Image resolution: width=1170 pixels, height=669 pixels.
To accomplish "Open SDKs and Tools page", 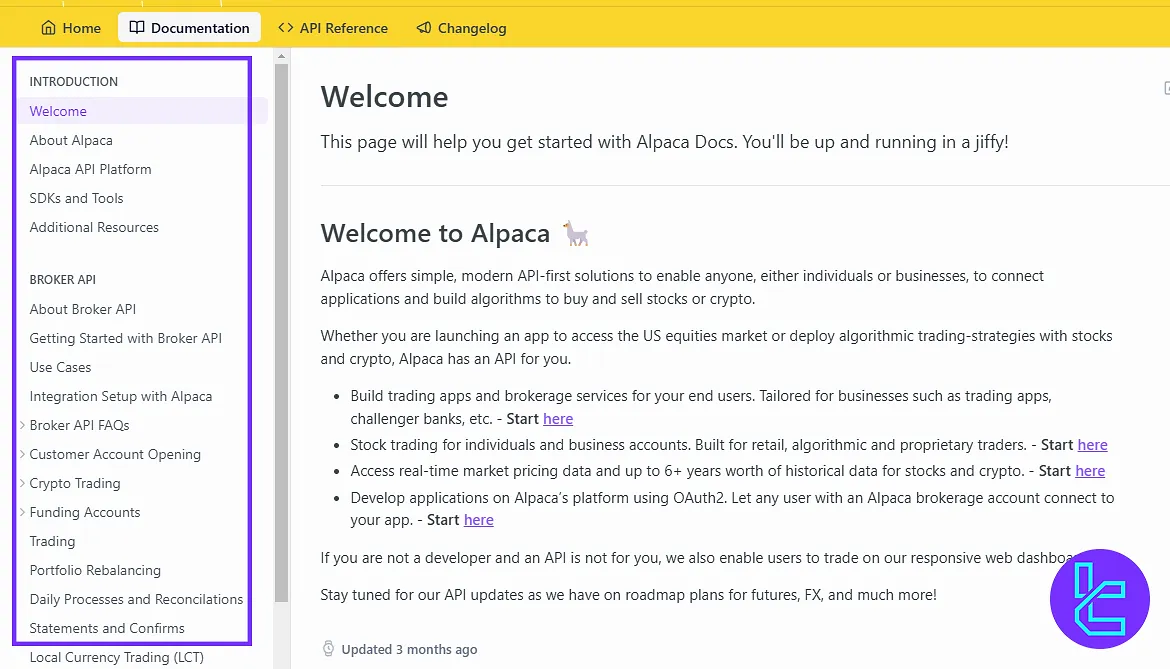I will coord(76,198).
